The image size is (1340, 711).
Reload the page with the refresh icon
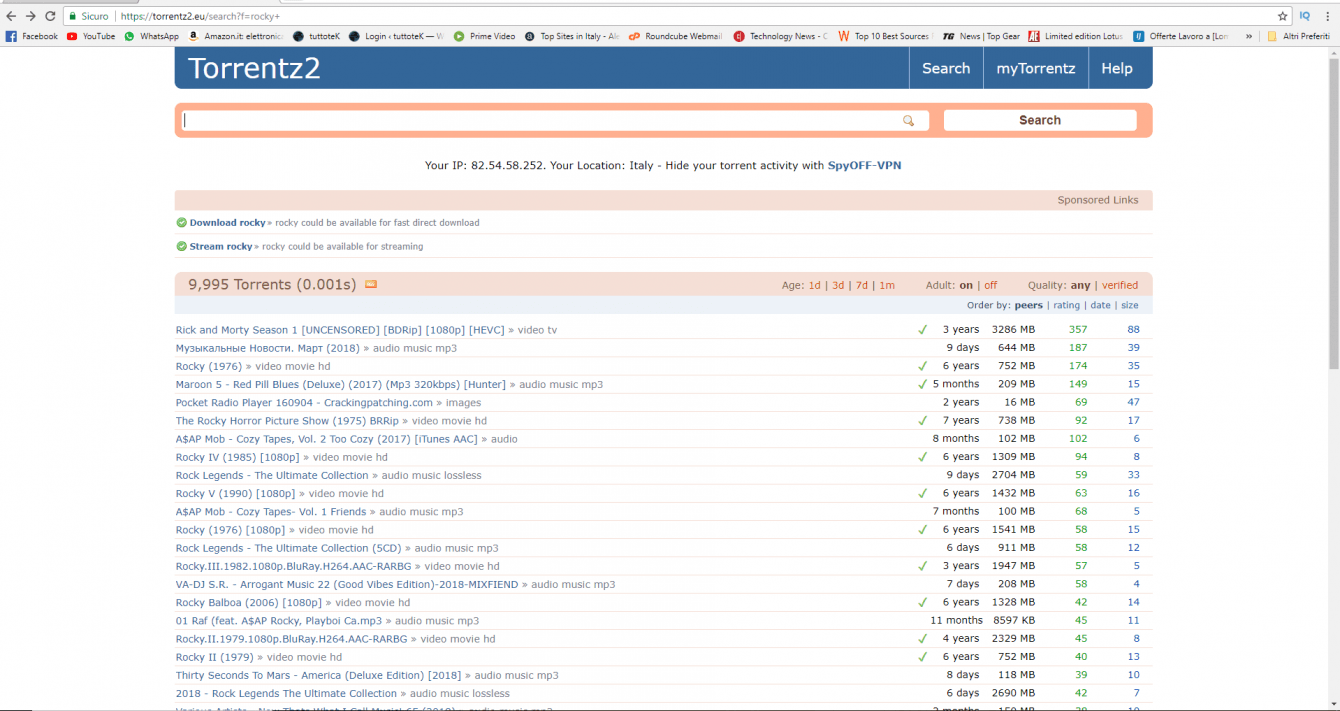tap(50, 16)
